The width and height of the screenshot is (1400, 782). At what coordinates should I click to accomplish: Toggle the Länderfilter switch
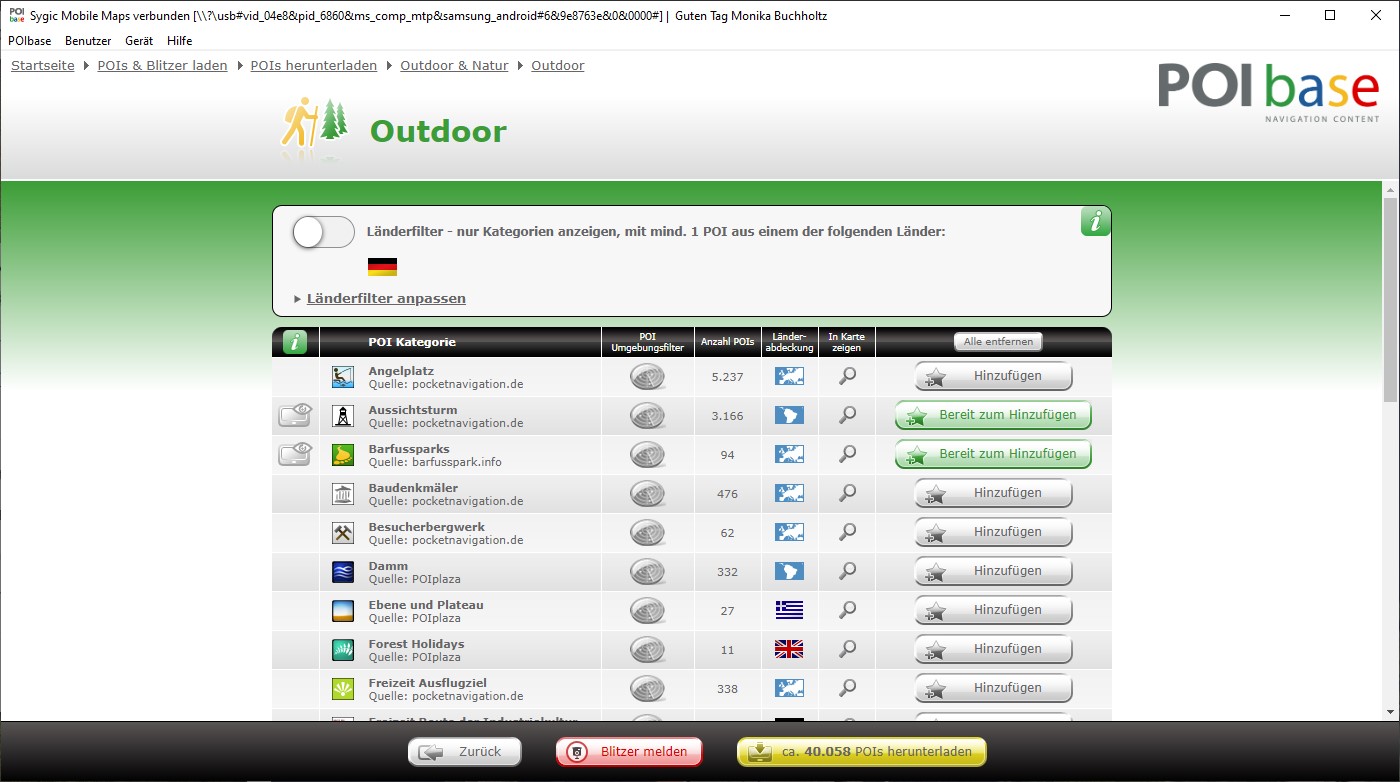point(323,232)
